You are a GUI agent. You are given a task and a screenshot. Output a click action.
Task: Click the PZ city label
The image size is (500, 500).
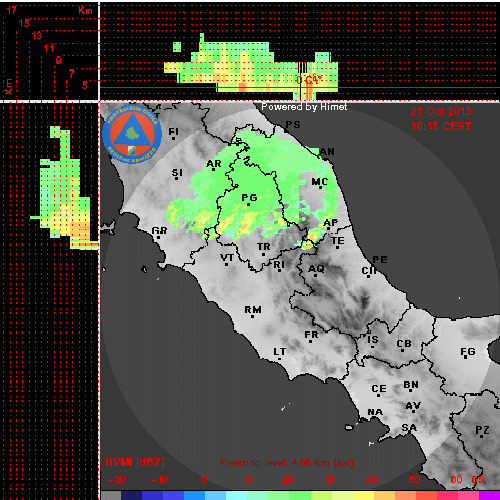[x=482, y=430]
